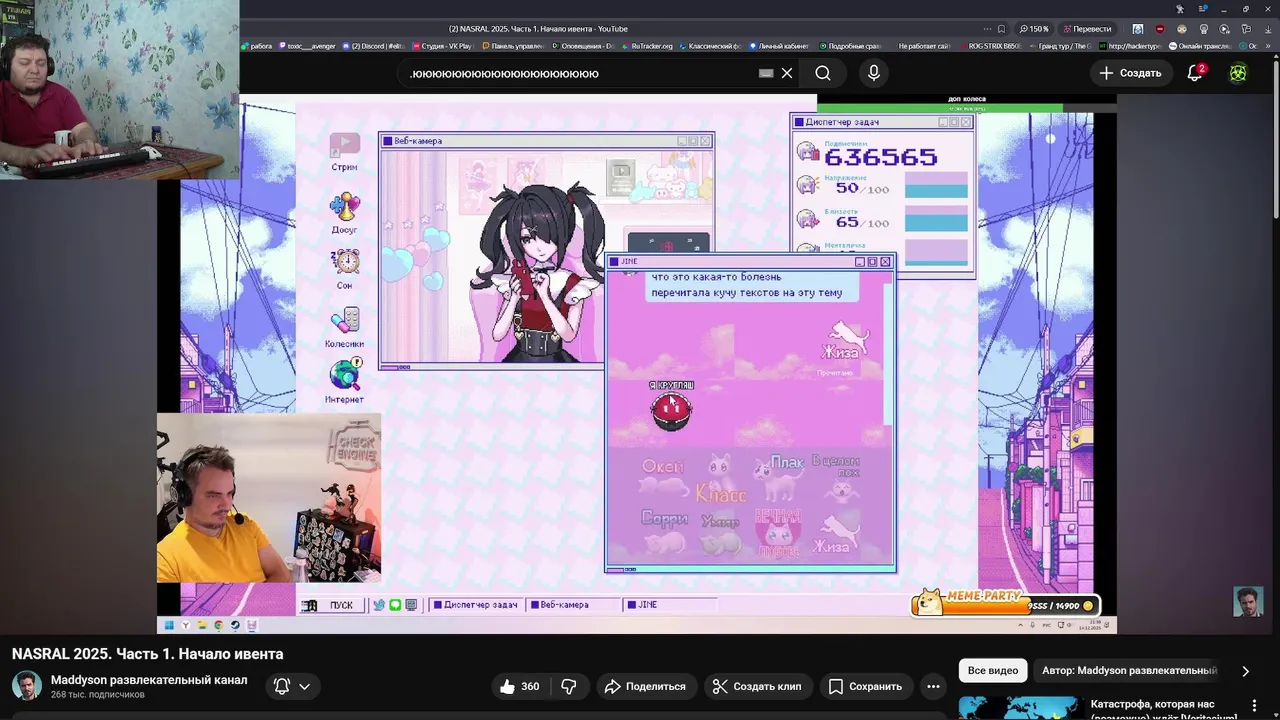The image size is (1280, 720).
Task: Click the Создать create button
Action: point(1130,73)
